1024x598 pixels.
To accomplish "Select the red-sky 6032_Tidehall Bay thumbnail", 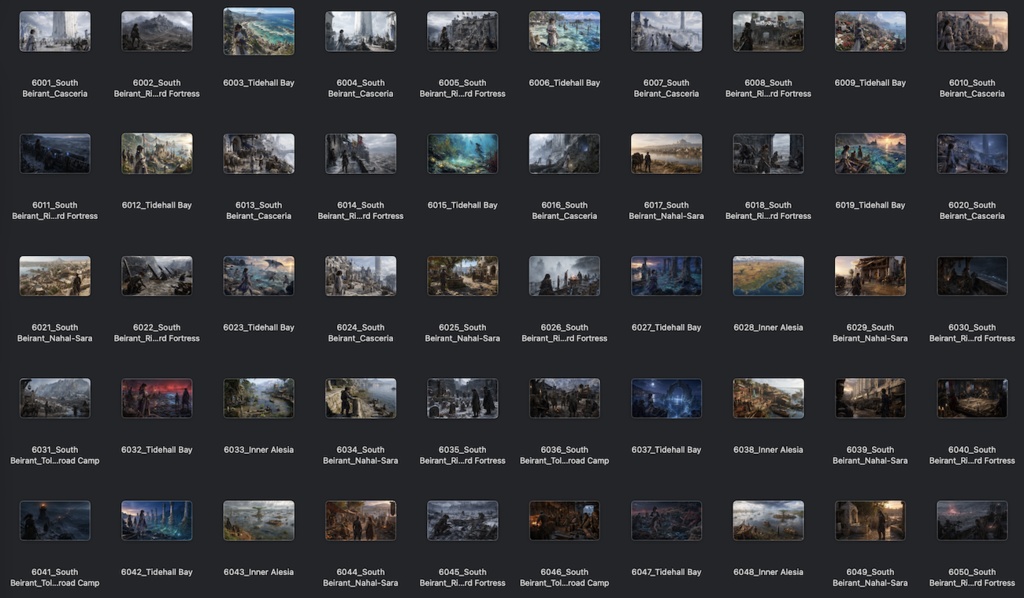I will [x=157, y=398].
